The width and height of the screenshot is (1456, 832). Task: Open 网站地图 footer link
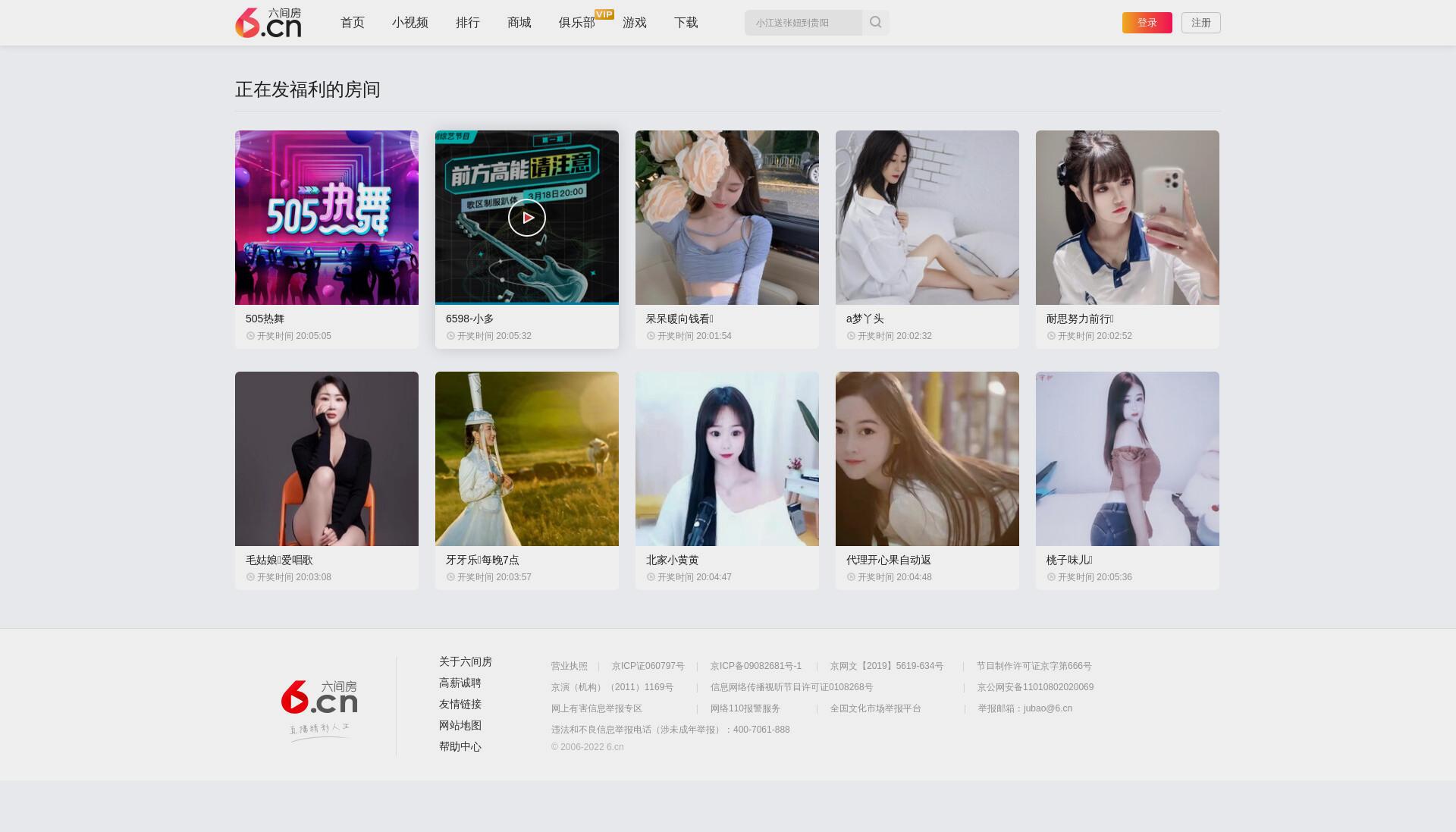pos(460,726)
